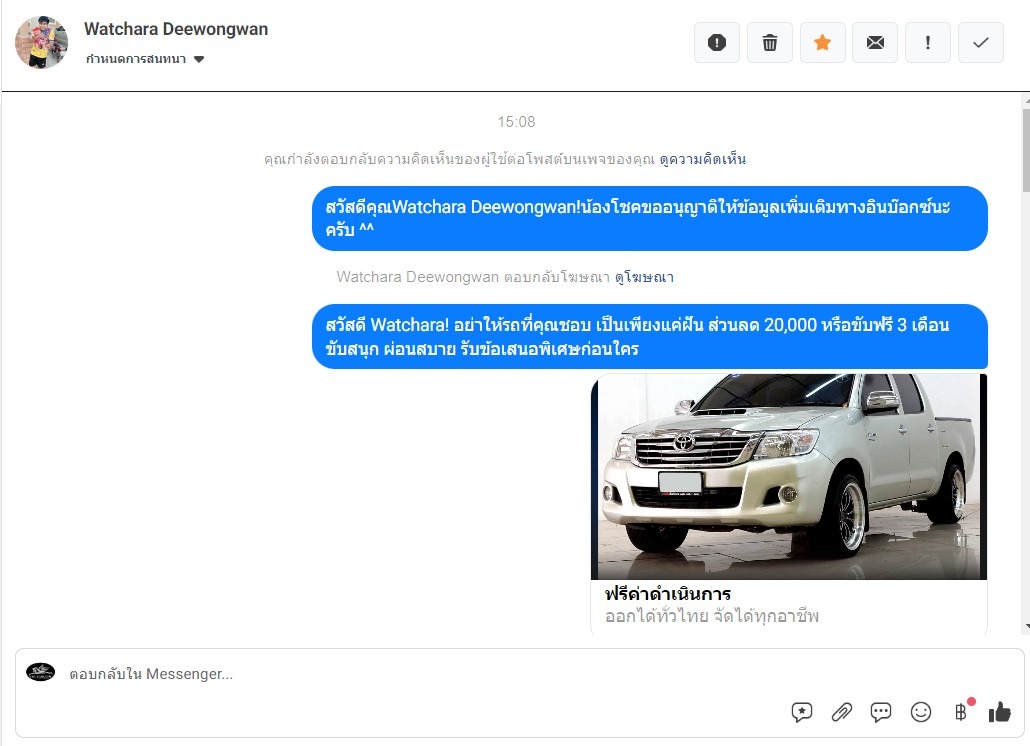
Task: Open the starred speech bubble icon
Action: (802, 712)
